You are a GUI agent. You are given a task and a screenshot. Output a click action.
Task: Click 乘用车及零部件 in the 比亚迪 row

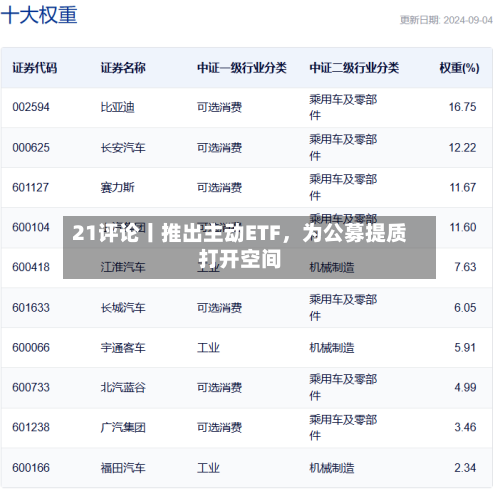pyautogui.click(x=343, y=107)
